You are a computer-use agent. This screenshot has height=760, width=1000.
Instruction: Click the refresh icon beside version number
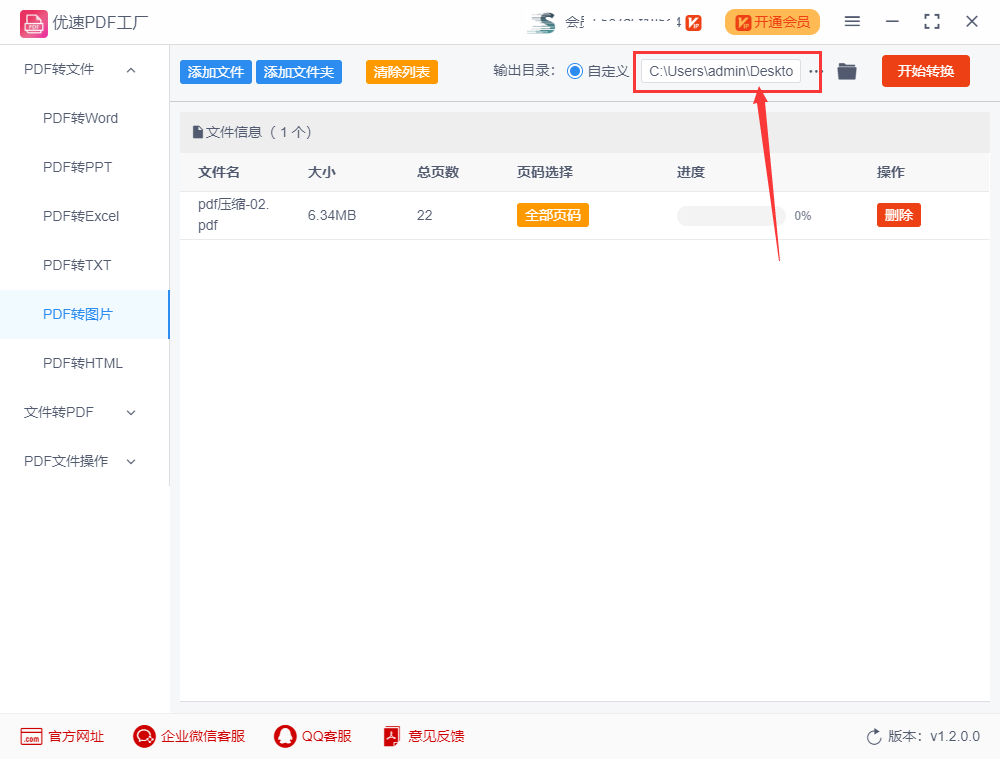(x=872, y=736)
